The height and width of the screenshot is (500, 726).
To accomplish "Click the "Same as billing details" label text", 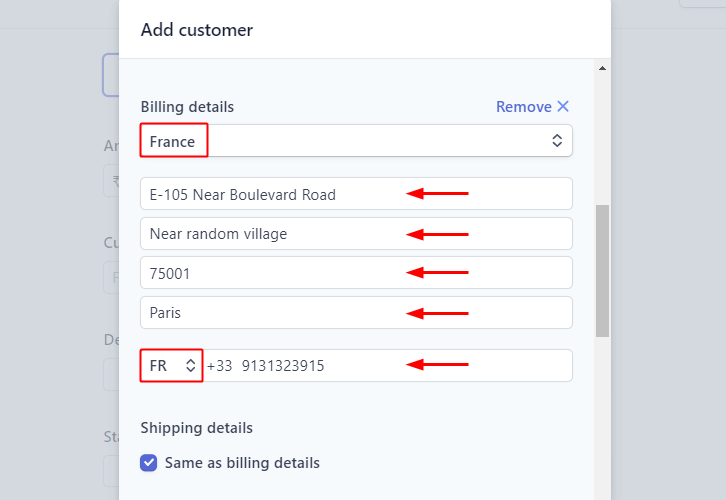I will (x=242, y=463).
